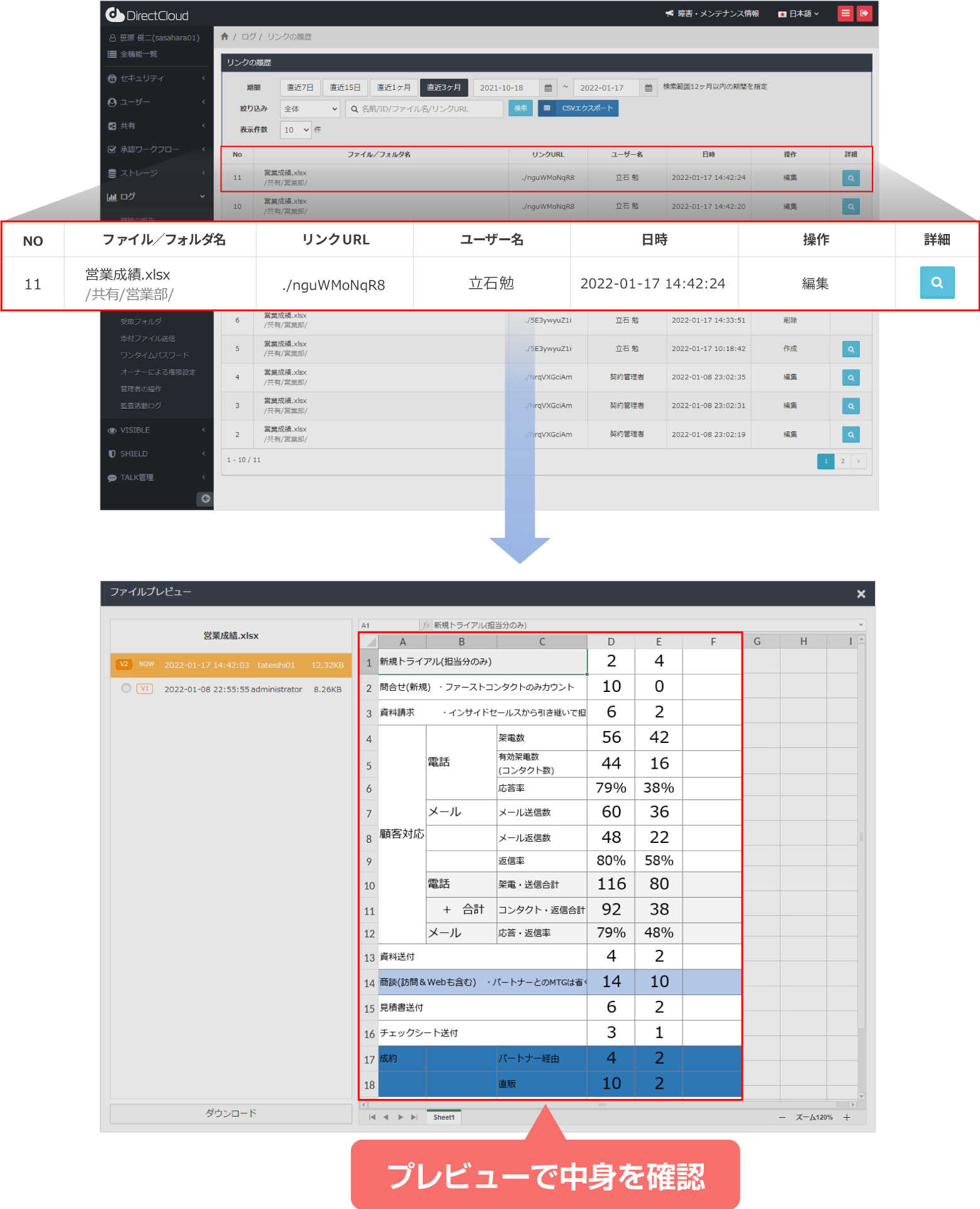Go to previous sheet arrow

click(x=386, y=1117)
